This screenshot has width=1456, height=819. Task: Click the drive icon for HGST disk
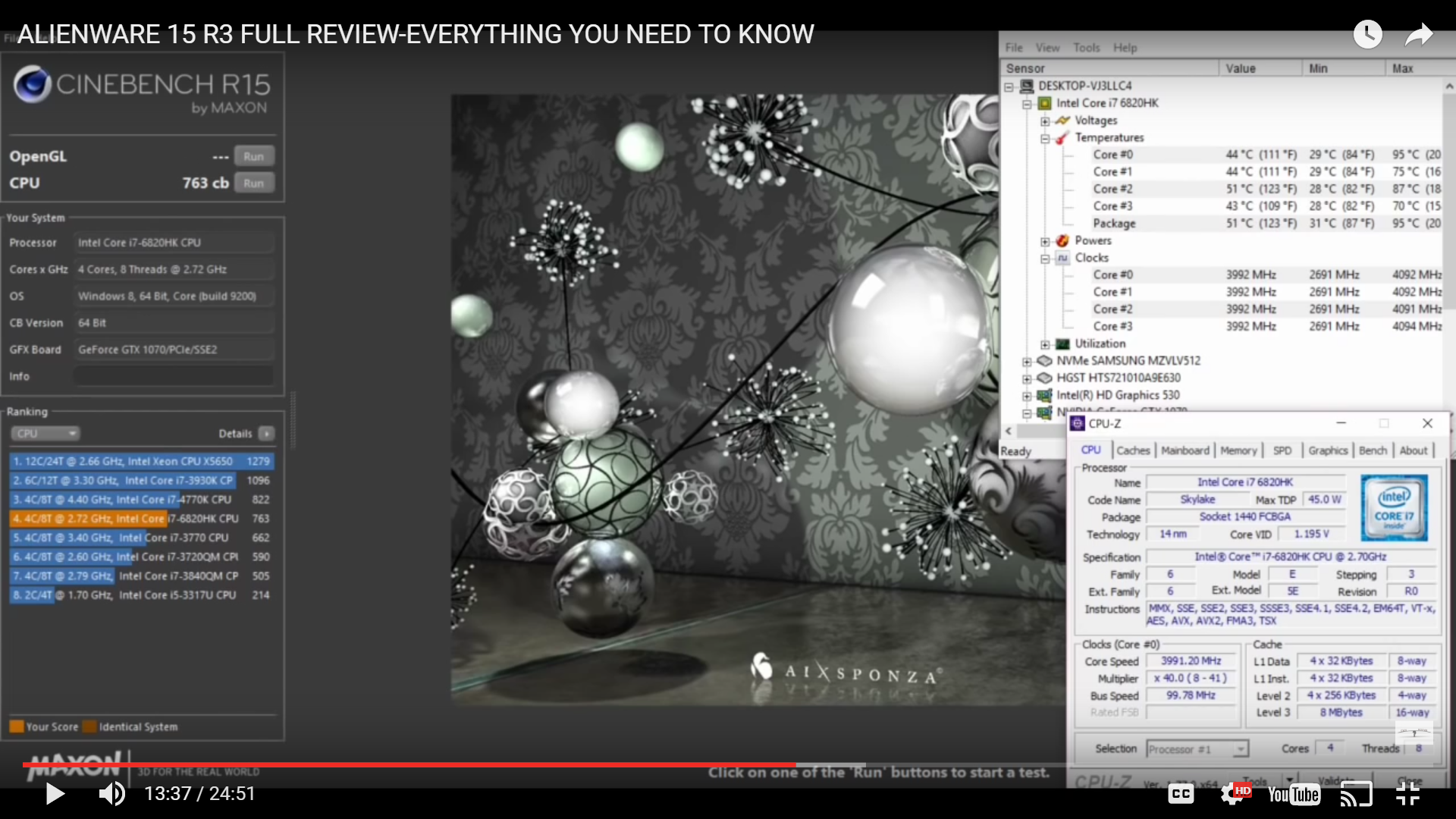[x=1045, y=378]
